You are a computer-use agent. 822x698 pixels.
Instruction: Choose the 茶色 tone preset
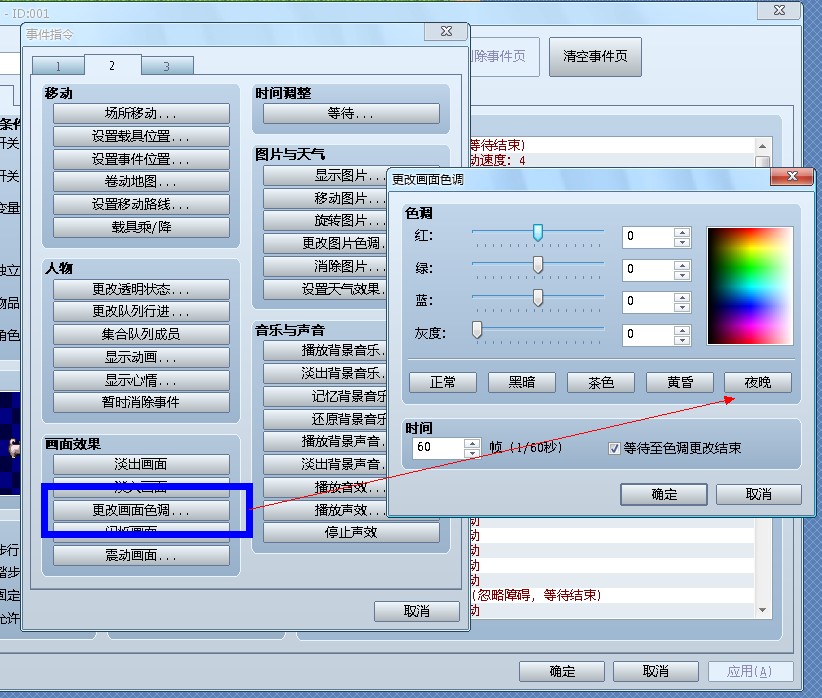[x=601, y=382]
